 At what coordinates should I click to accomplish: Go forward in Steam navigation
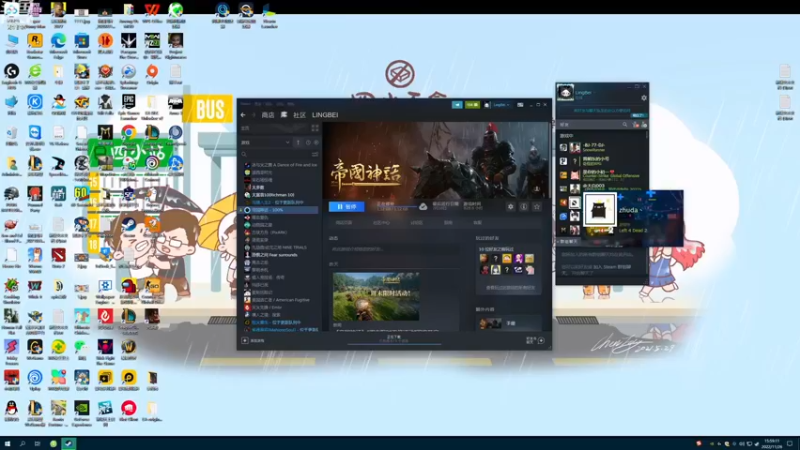click(x=254, y=115)
